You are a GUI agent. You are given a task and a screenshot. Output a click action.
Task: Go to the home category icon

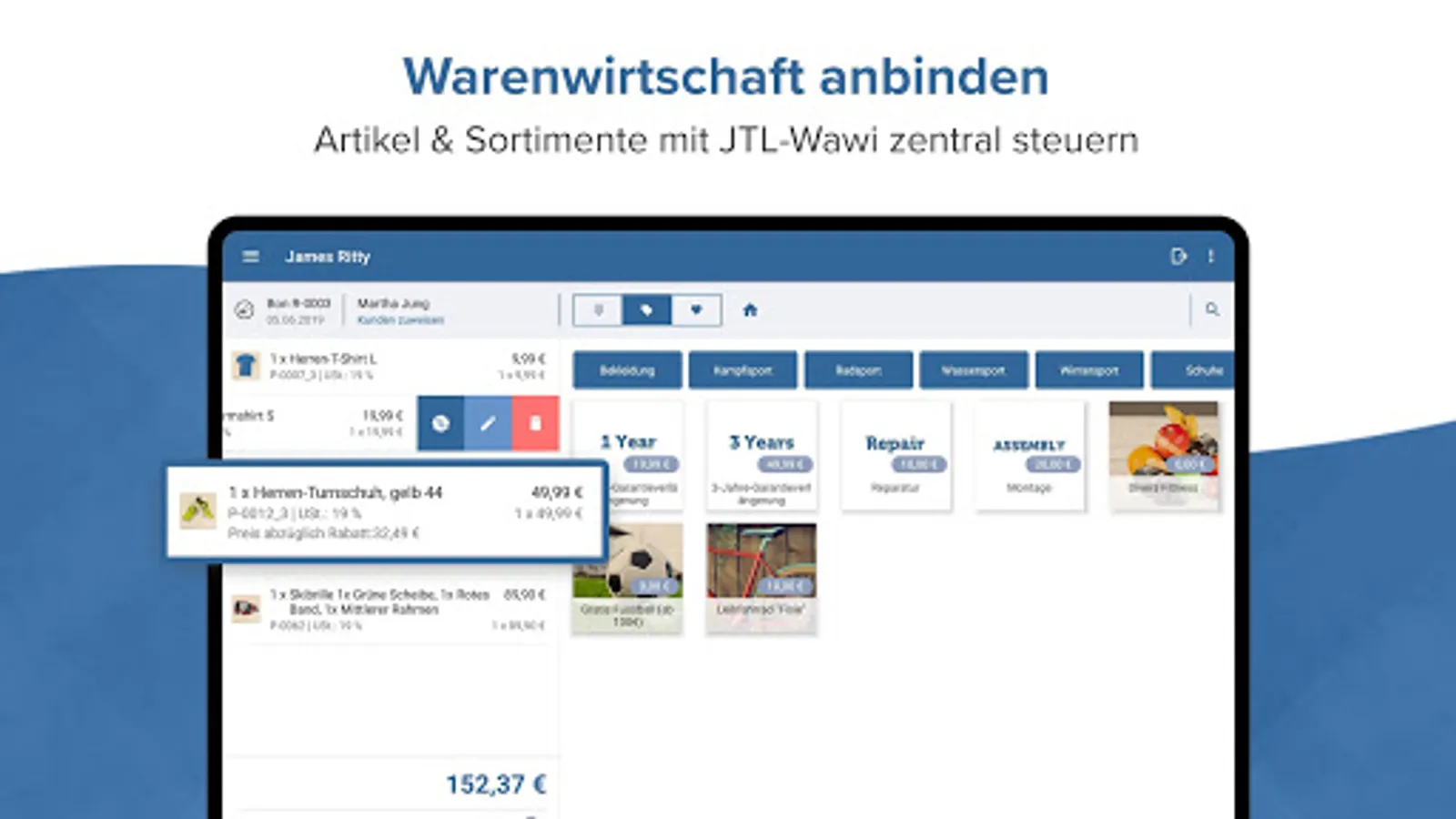[750, 310]
